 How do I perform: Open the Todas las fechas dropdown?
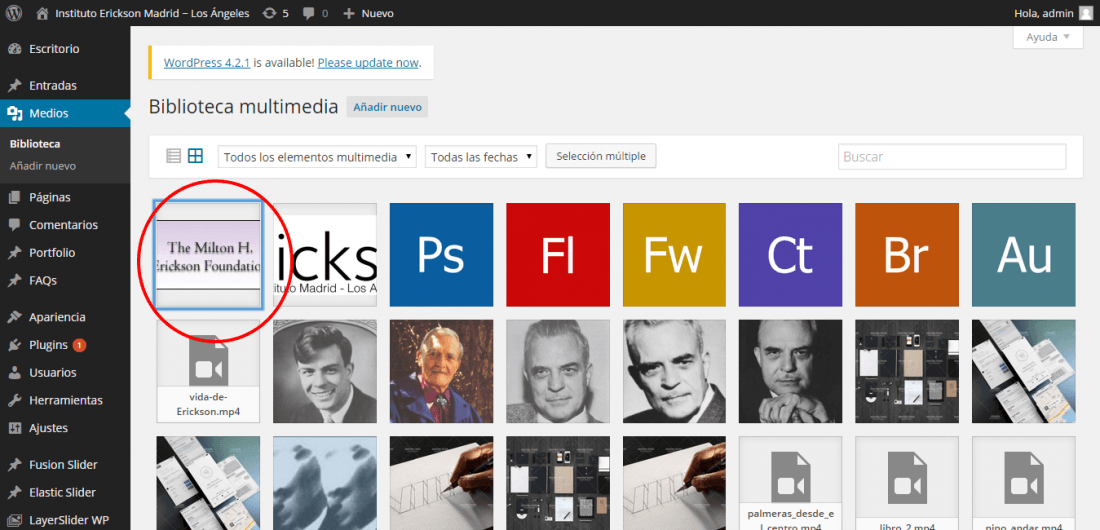click(x=481, y=157)
